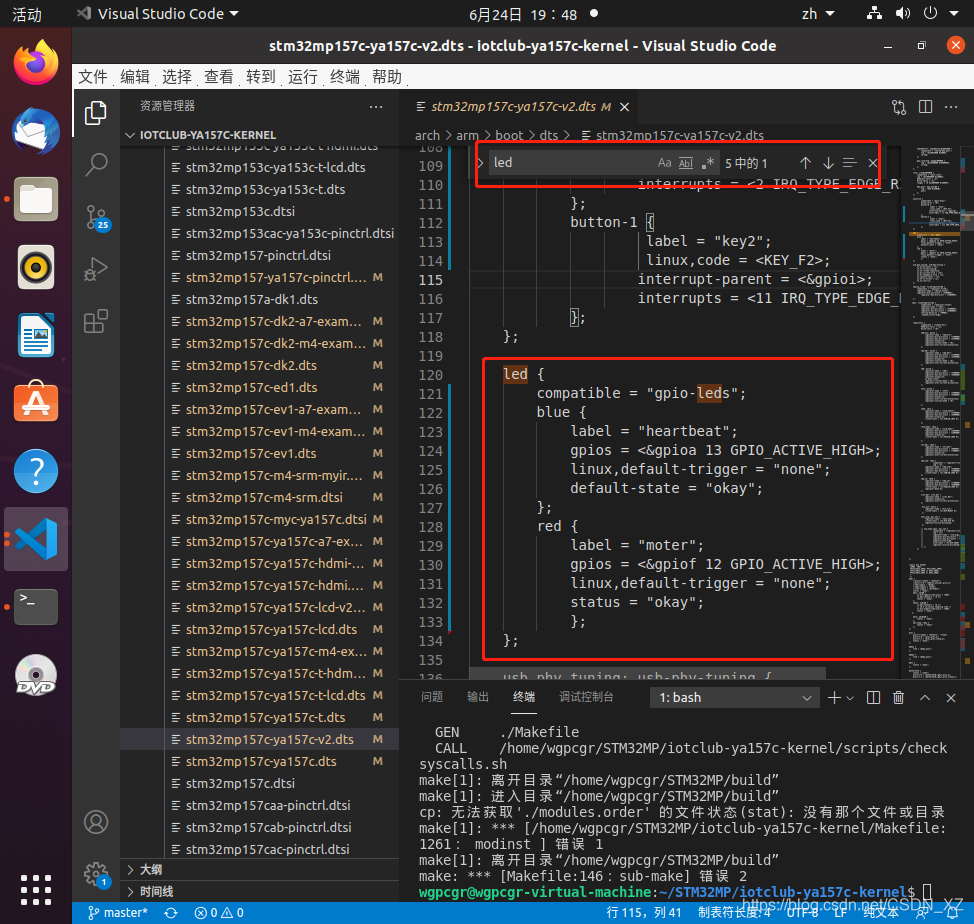Open the Accounts menu icon
Image resolution: width=974 pixels, height=924 pixels.
coord(96,822)
